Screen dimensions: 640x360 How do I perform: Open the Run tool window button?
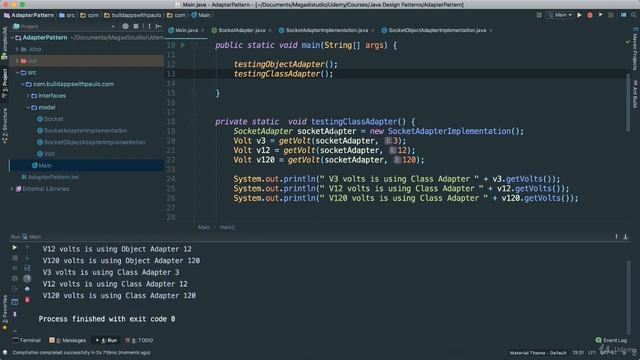[x=107, y=340]
